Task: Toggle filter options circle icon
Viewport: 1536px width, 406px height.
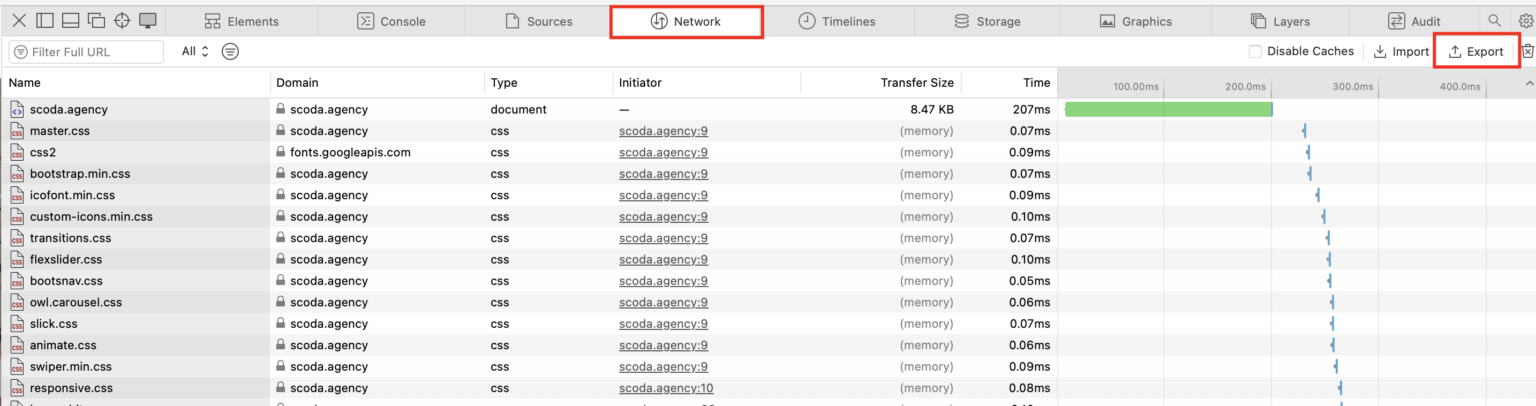Action: (x=230, y=51)
